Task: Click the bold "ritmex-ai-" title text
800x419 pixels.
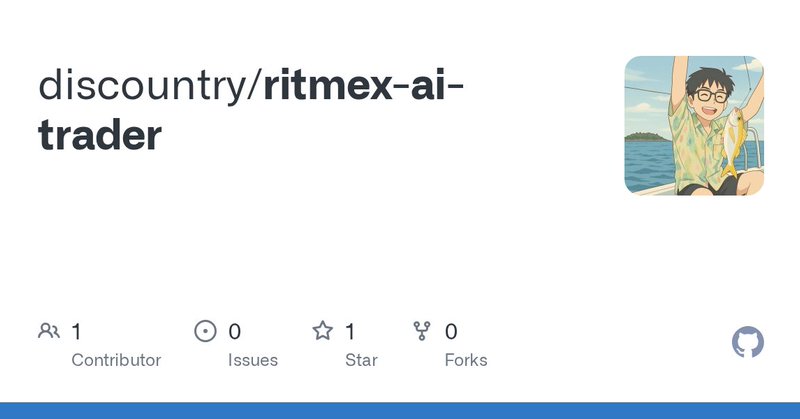Action: click(x=363, y=86)
